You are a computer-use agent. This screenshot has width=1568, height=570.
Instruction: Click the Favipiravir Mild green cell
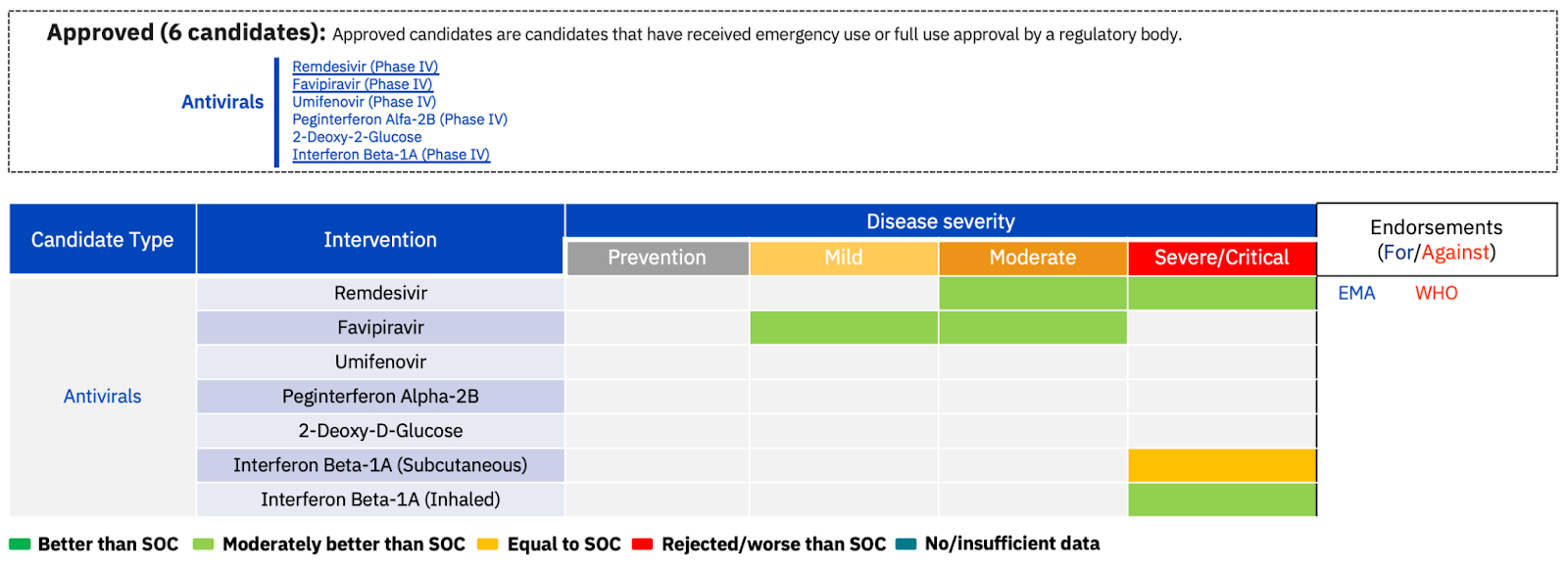[843, 327]
